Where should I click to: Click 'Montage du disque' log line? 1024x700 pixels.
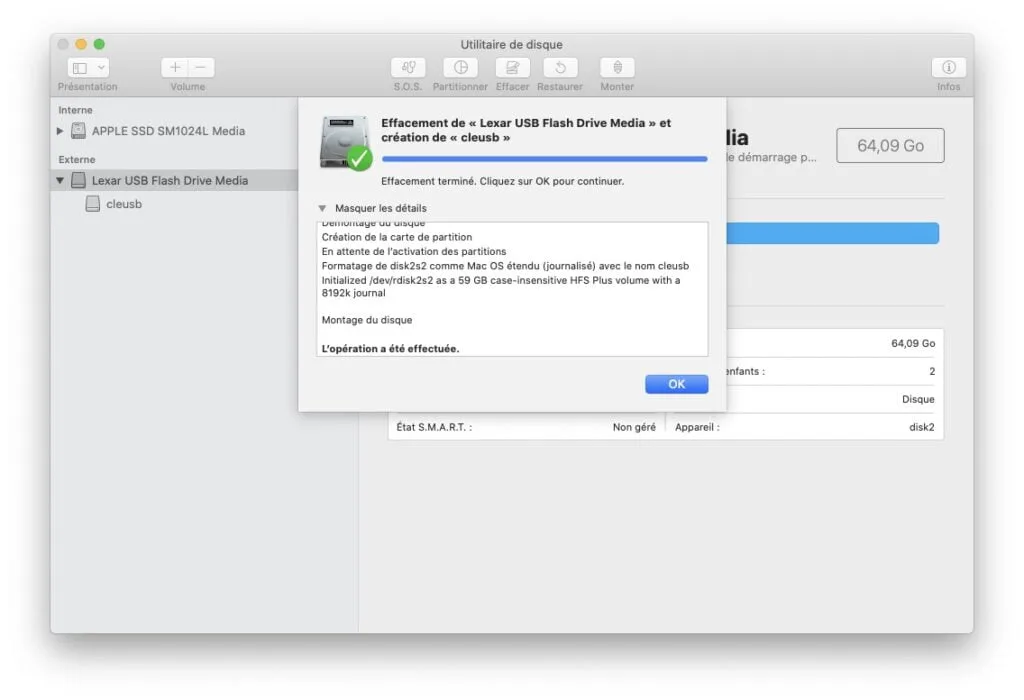tap(366, 320)
